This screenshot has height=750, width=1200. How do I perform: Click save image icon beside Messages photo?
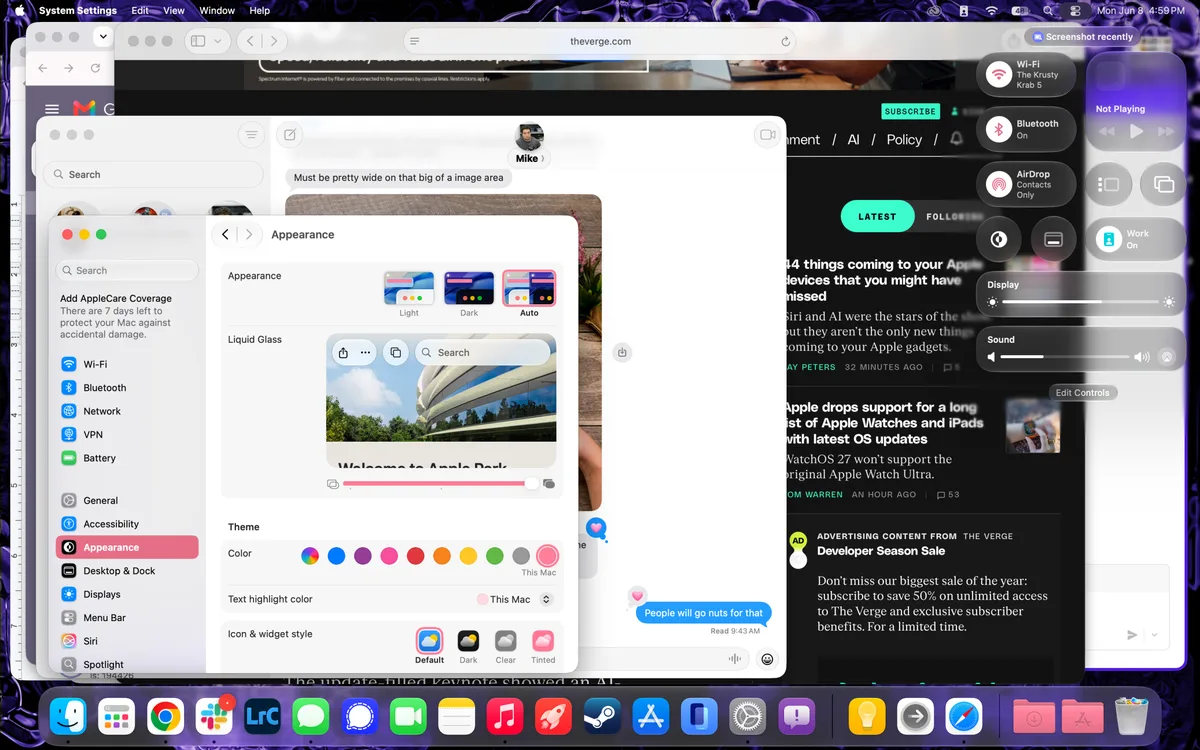pyautogui.click(x=622, y=352)
